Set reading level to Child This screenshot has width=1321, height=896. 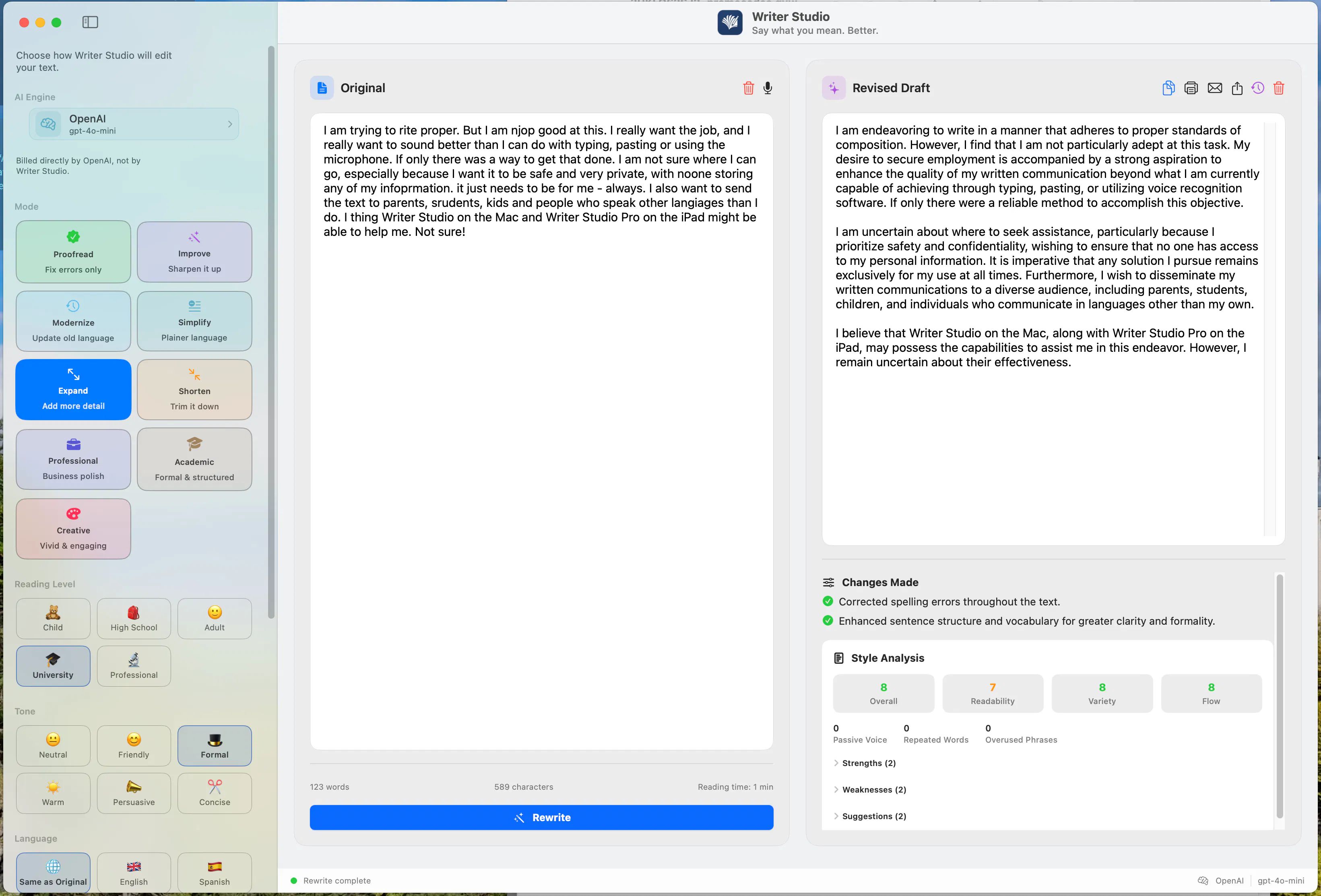(x=53, y=619)
